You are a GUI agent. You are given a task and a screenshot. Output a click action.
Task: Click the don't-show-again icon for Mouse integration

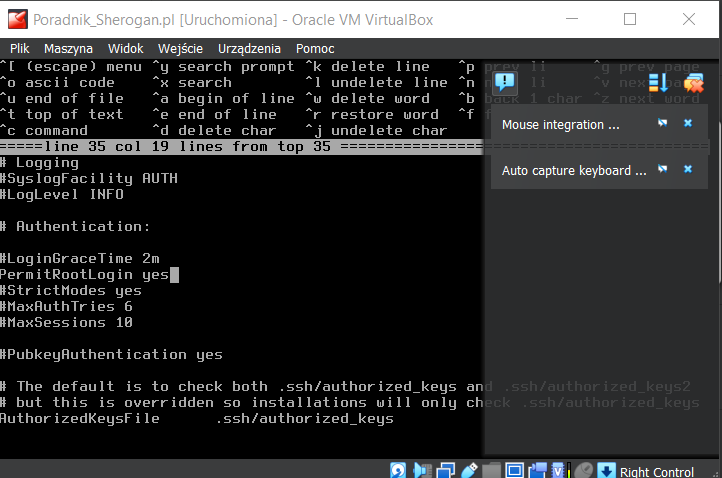point(662,123)
